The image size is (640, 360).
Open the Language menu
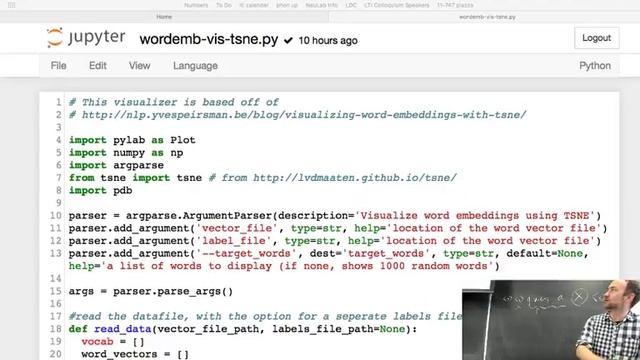(x=195, y=66)
